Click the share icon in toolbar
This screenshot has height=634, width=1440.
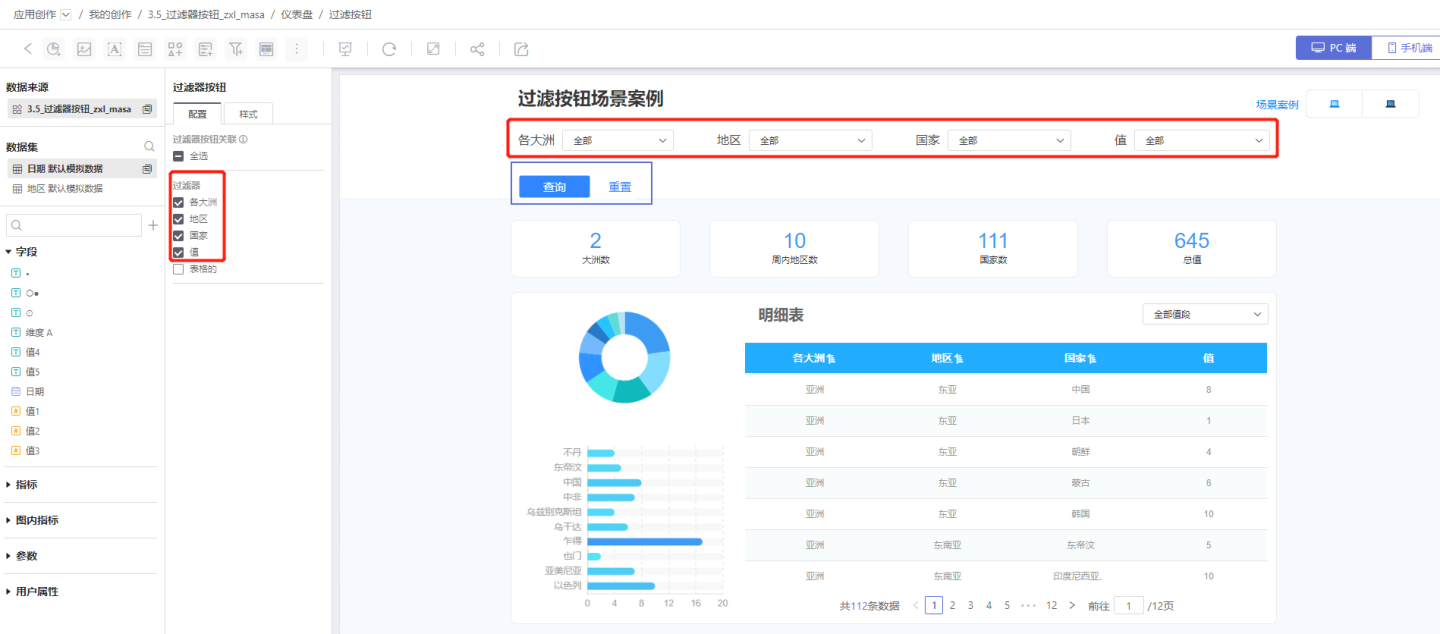(x=477, y=49)
